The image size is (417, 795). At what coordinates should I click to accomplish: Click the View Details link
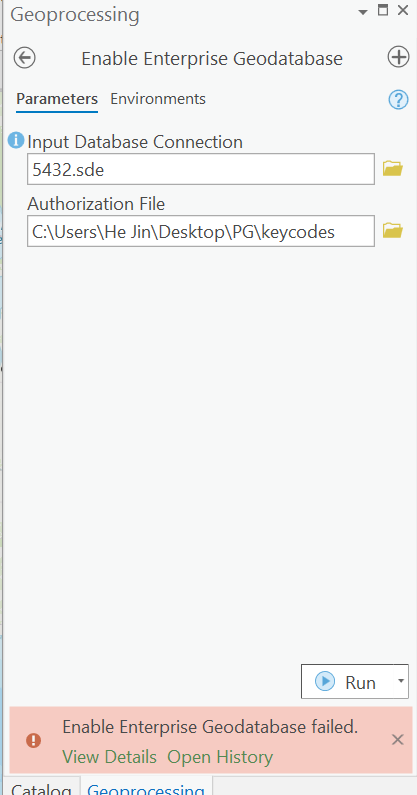pos(110,757)
